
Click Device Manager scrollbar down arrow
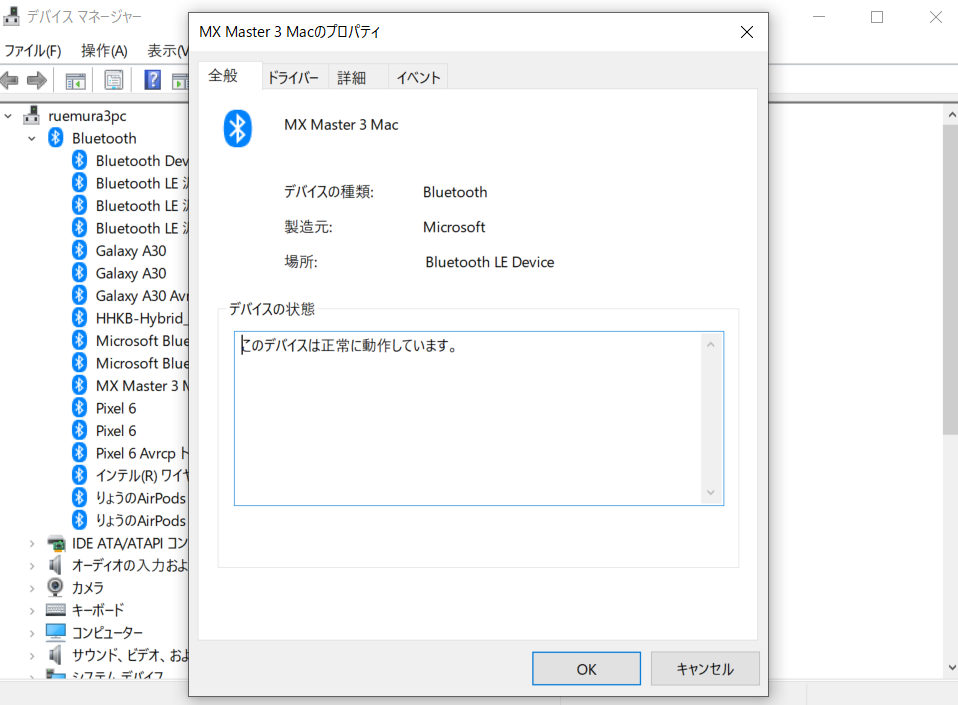coord(951,668)
